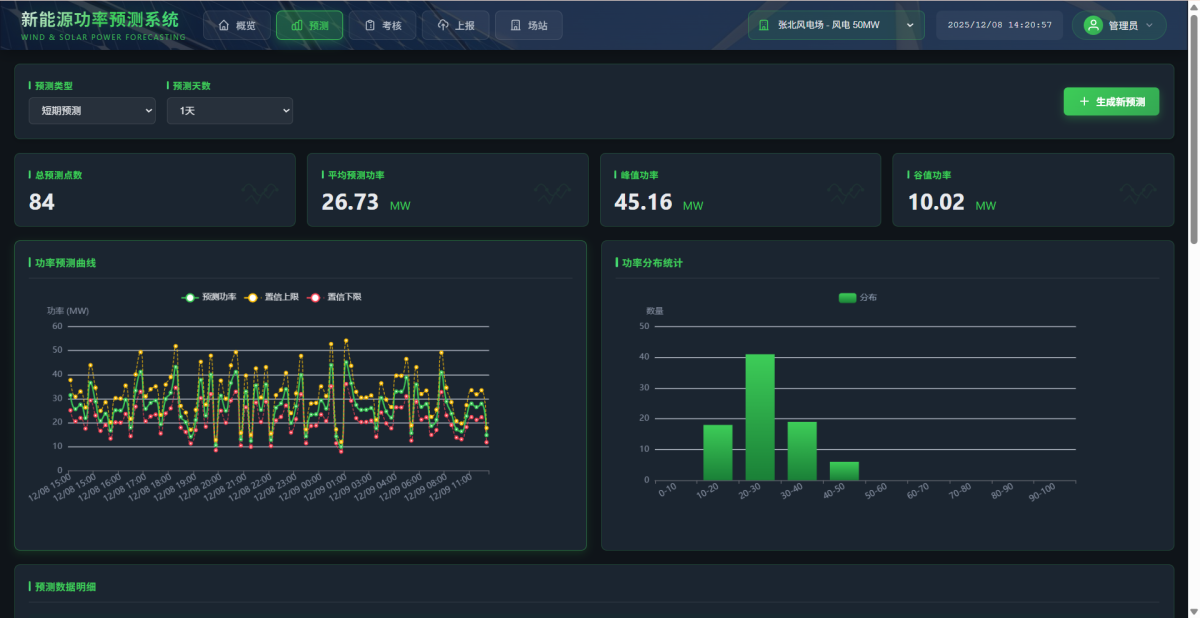Click the clipboard icon in 考核 tab
This screenshot has height=618, width=1200.
pyautogui.click(x=370, y=25)
